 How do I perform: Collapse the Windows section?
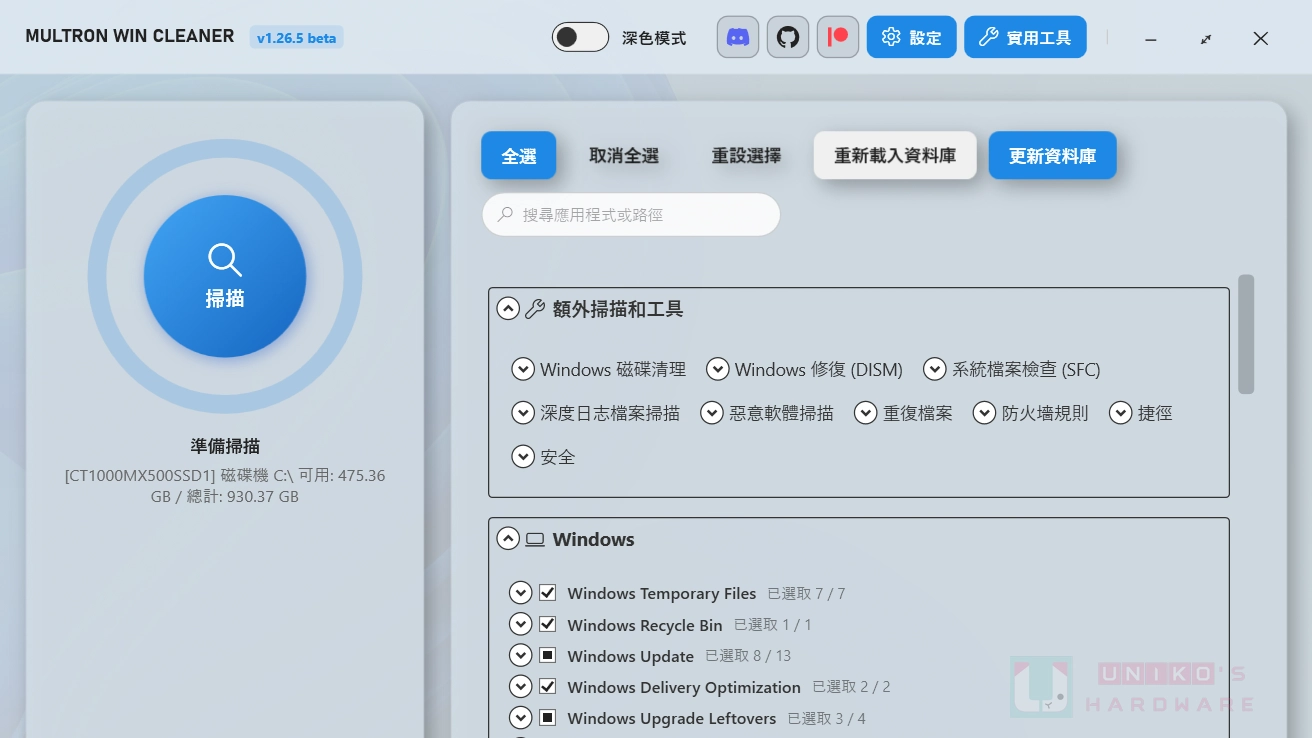[508, 539]
